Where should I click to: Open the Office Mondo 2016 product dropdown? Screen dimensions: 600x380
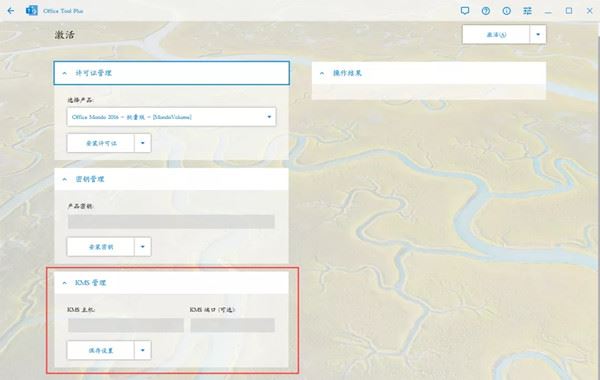pos(171,117)
